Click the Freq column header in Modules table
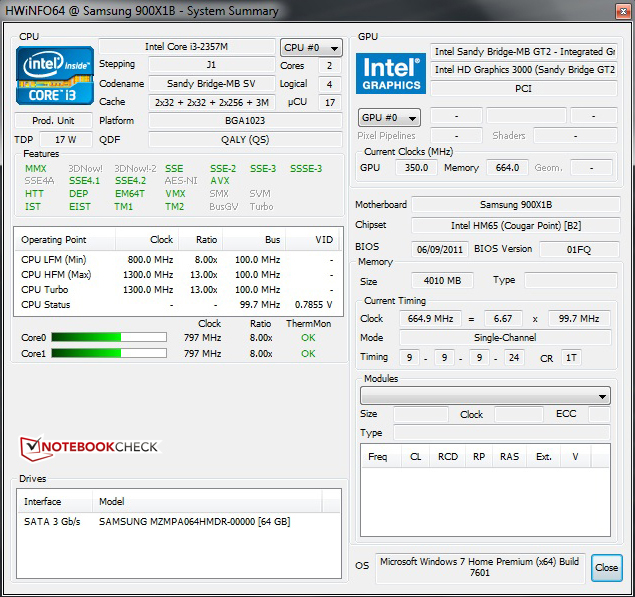Screen dimensions: 635x597 pos(378,456)
